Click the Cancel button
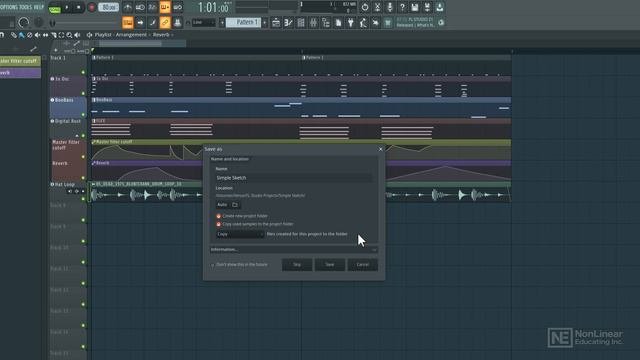640x360 pixels. point(362,265)
